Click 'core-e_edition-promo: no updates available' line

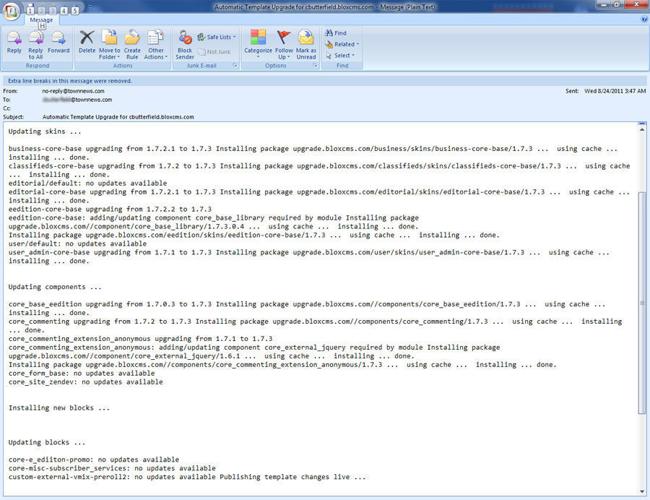[x=94, y=460]
